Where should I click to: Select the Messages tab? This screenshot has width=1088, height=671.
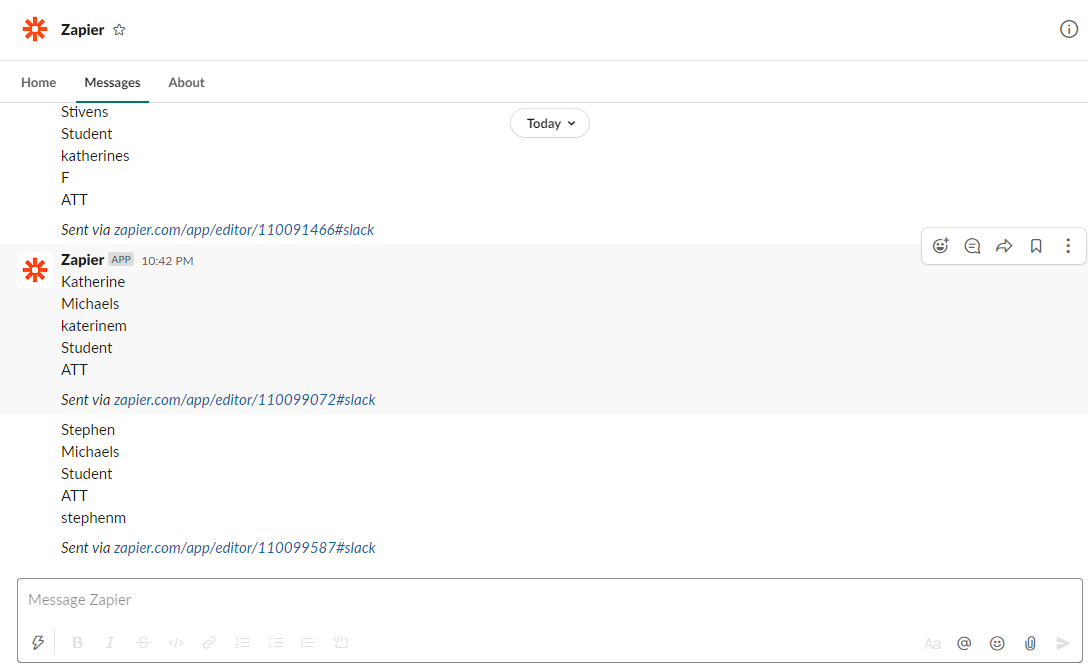pos(112,83)
